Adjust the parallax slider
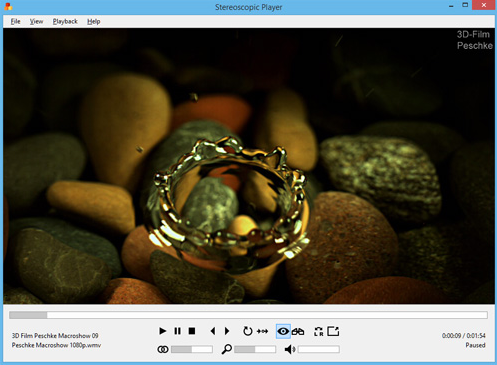 192,349
